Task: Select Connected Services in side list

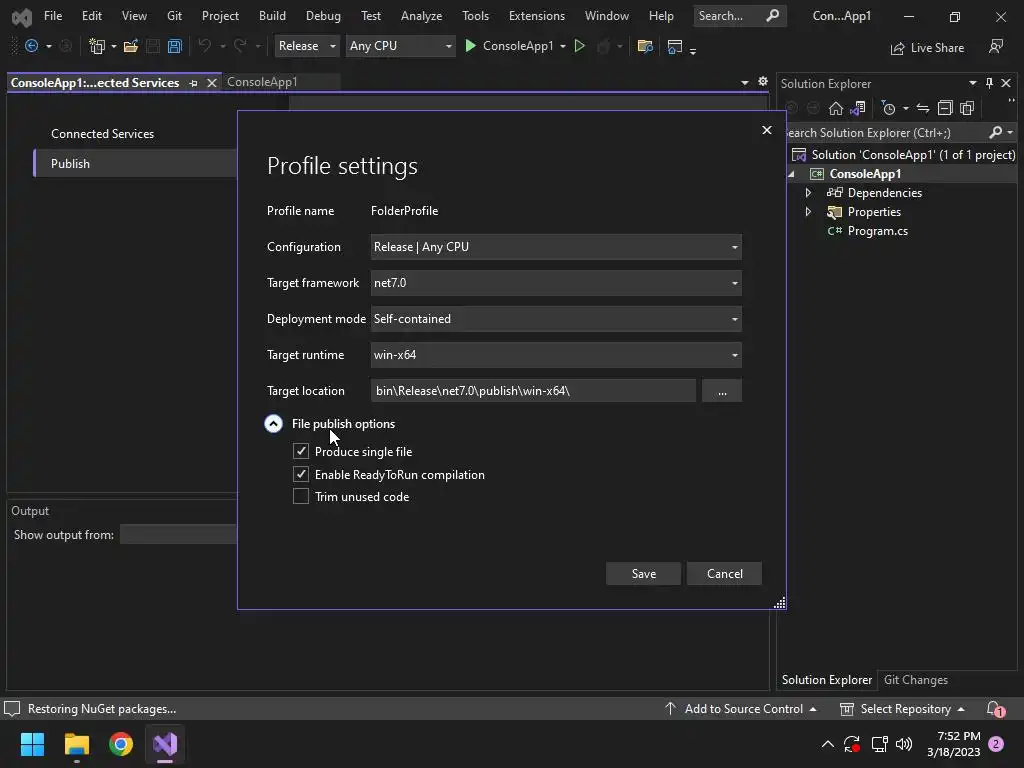Action: tap(103, 133)
